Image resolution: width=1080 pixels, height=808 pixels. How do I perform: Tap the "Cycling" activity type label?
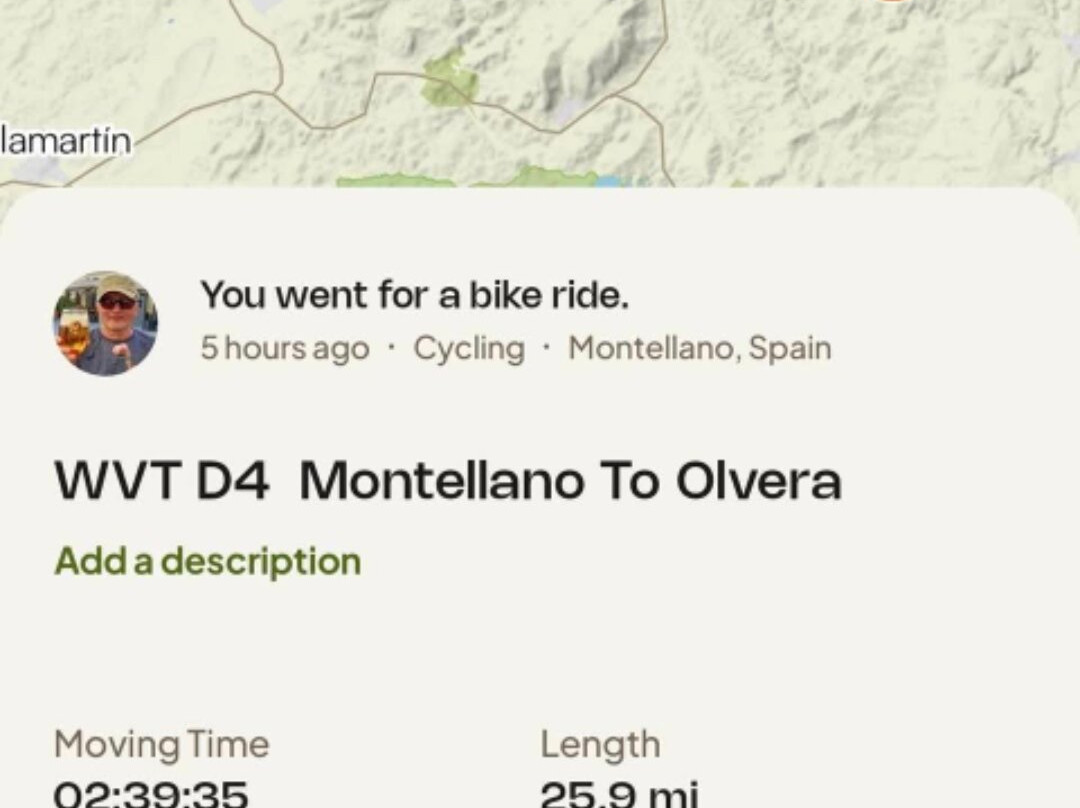[x=469, y=349]
